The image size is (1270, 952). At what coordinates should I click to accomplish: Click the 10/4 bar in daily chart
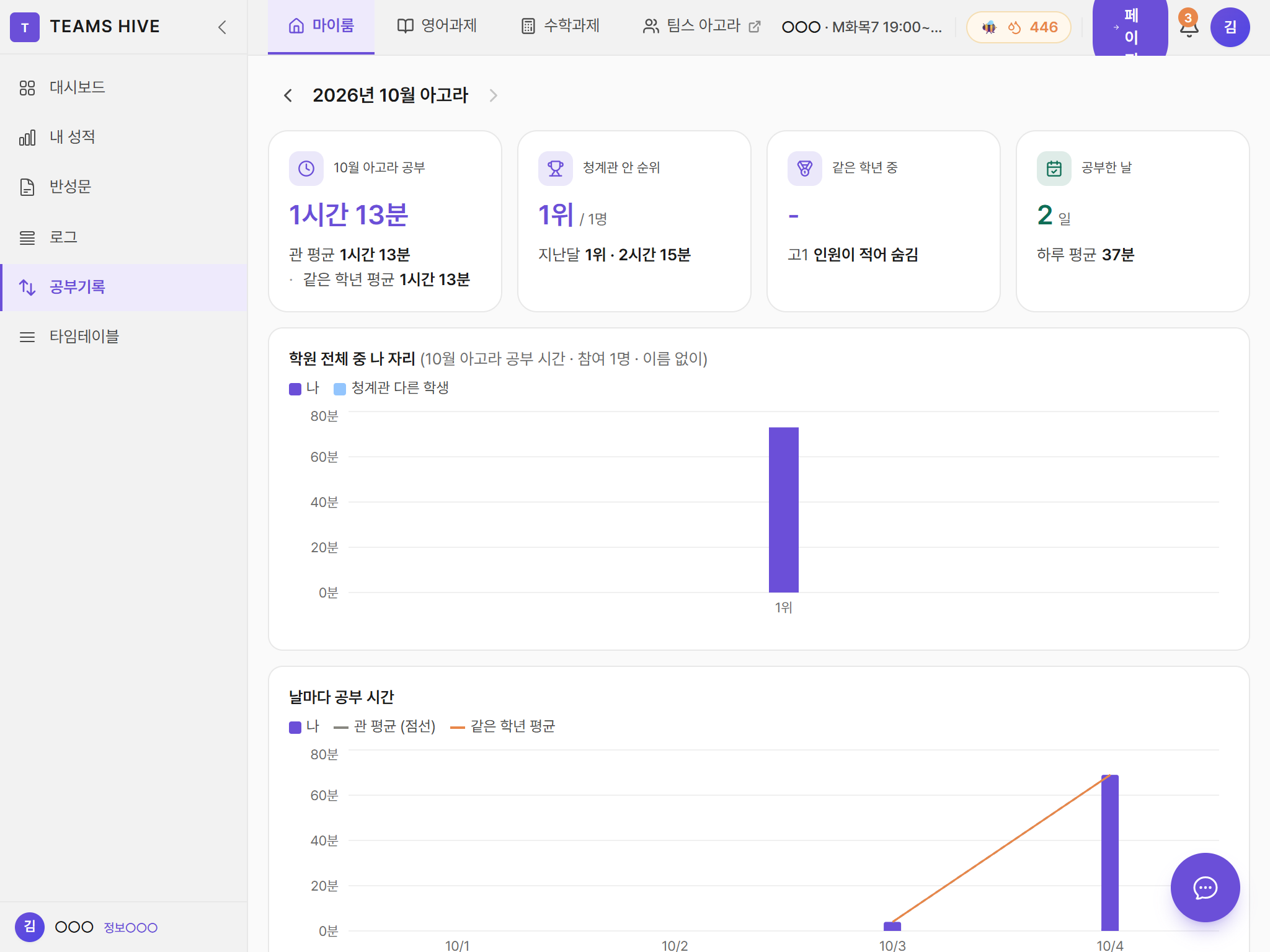[1110, 853]
